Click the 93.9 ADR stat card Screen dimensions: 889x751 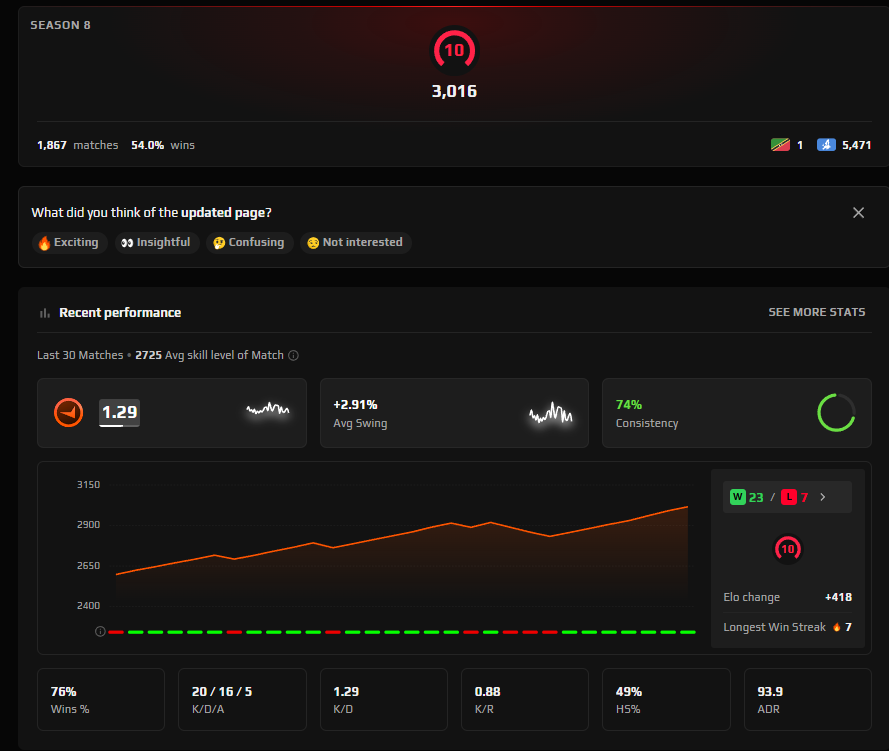[x=807, y=699]
